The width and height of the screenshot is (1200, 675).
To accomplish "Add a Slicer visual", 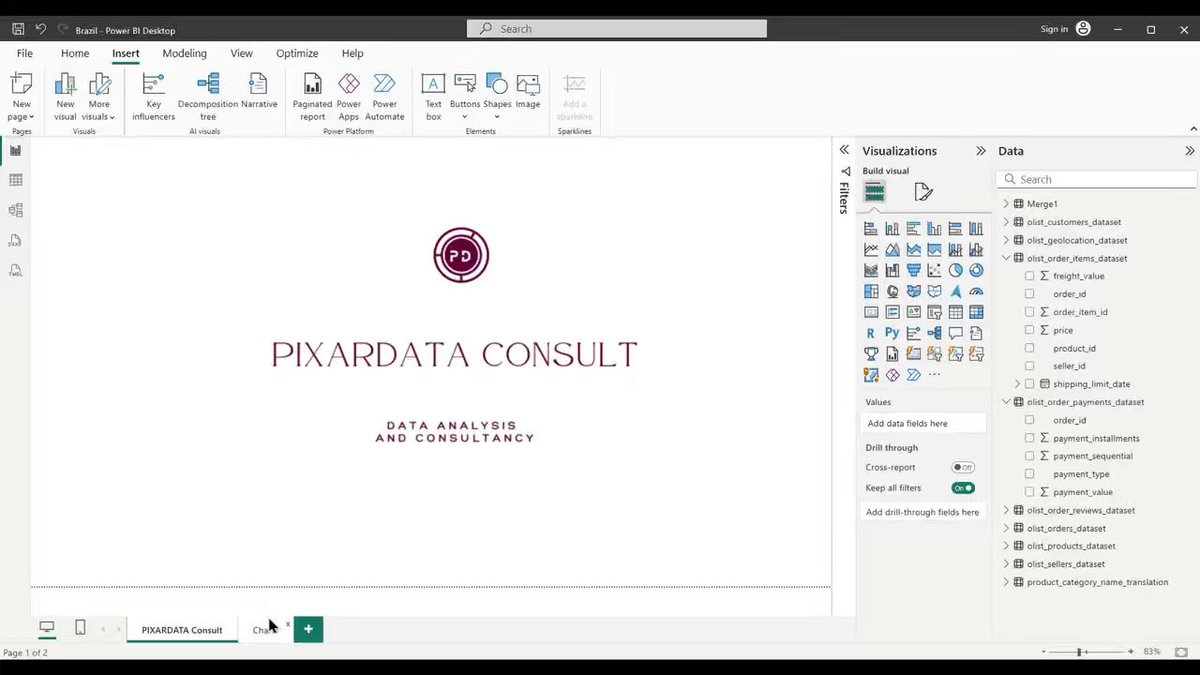I will pos(934,312).
